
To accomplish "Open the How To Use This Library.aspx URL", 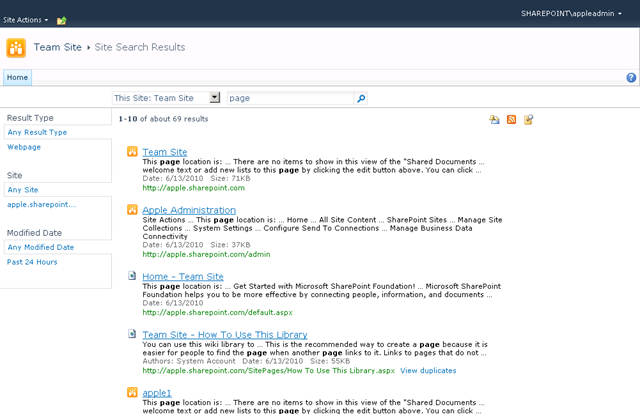I will (x=269, y=371).
